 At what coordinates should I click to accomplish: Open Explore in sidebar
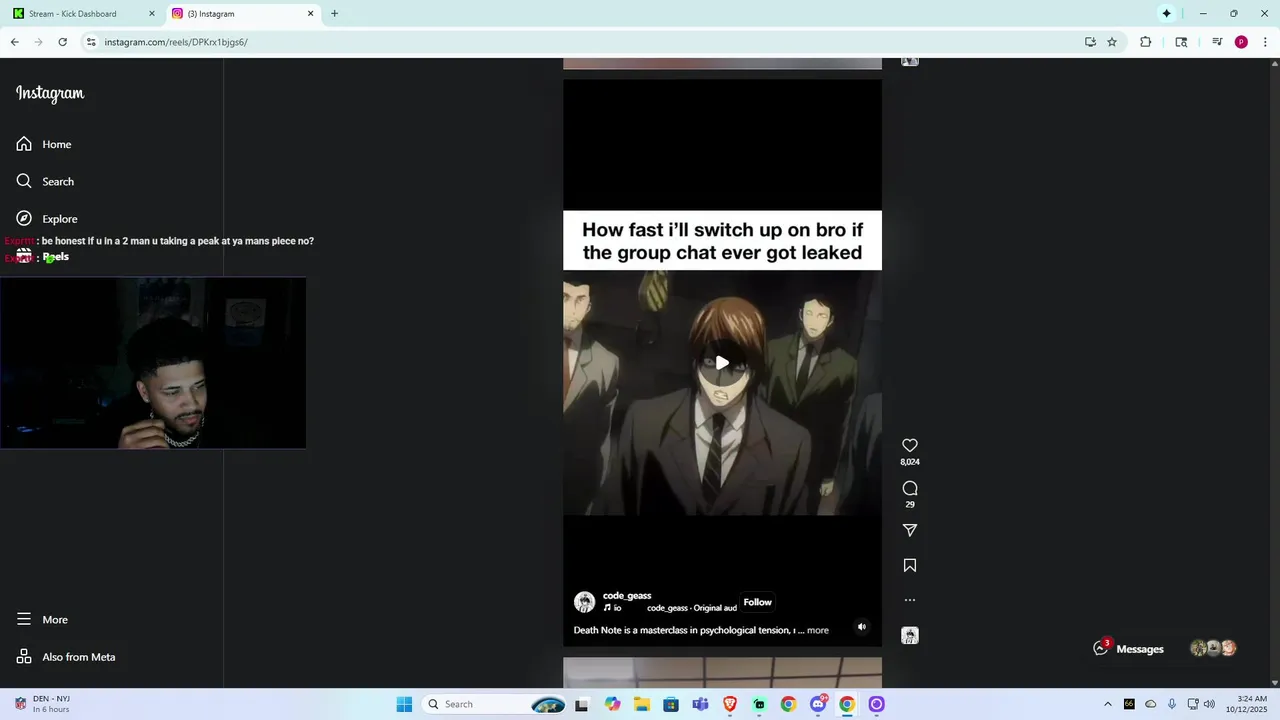point(60,219)
